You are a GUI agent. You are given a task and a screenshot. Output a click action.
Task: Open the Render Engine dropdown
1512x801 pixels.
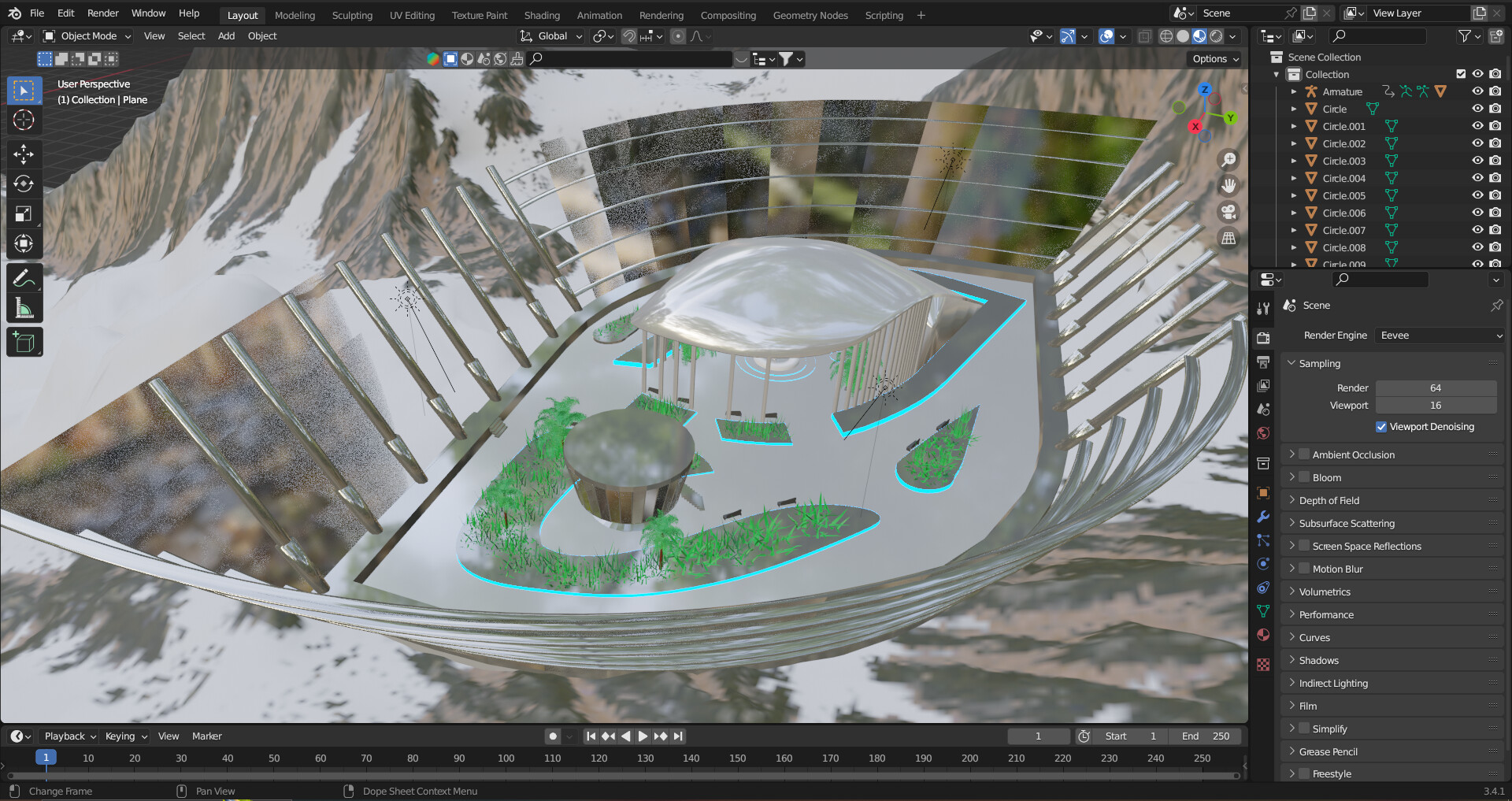click(1440, 336)
